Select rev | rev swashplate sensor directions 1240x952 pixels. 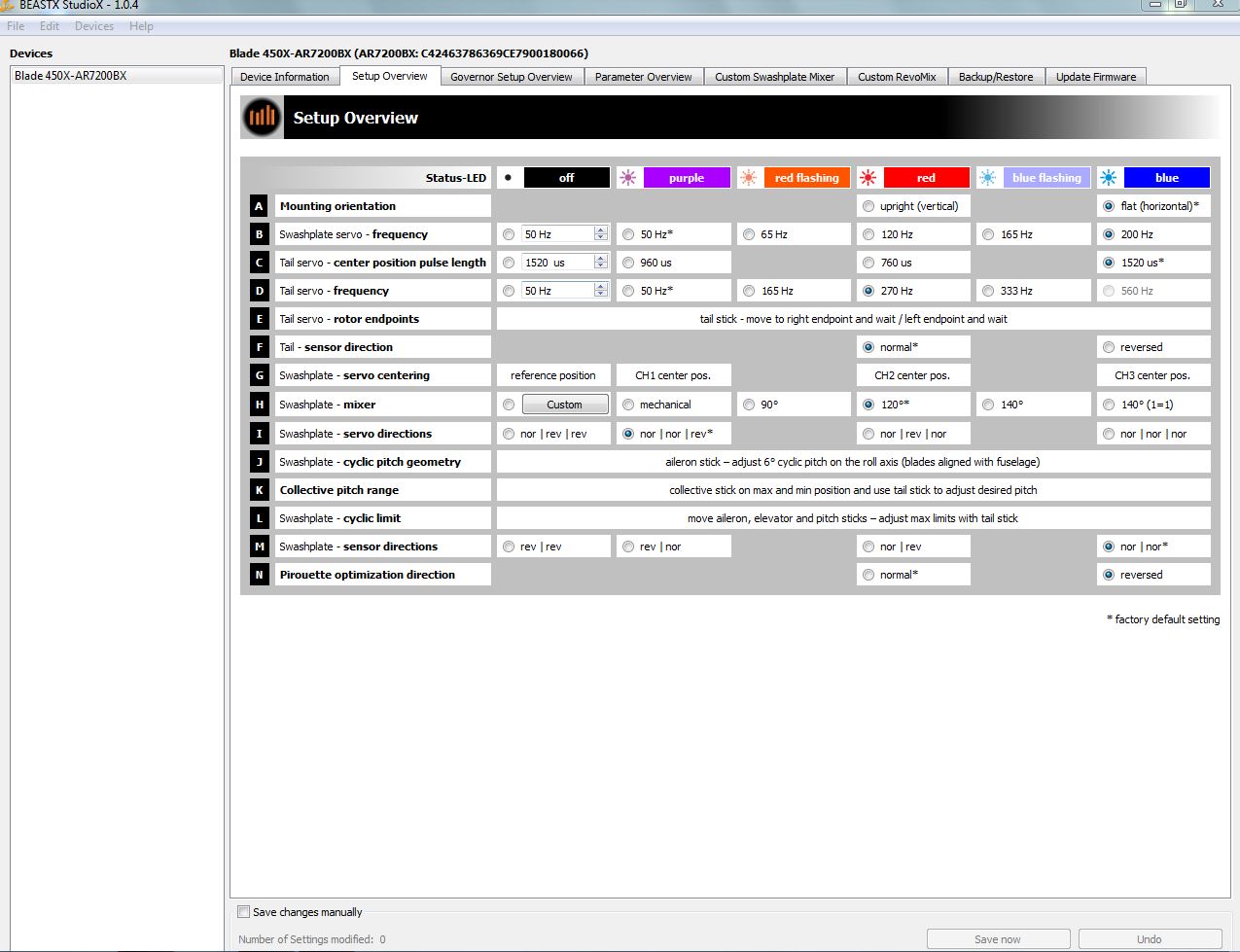[x=509, y=547]
